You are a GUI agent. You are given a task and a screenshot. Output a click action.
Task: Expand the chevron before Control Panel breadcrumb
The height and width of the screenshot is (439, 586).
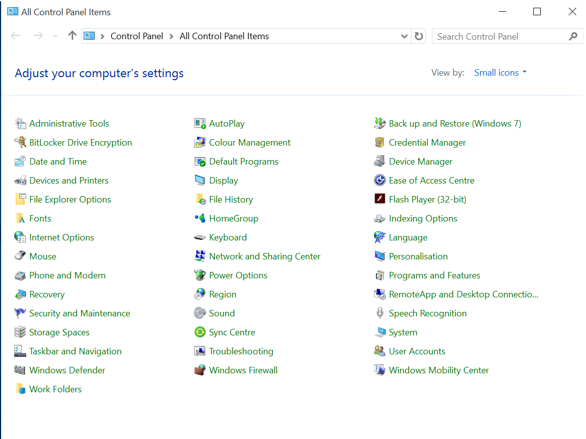(102, 36)
